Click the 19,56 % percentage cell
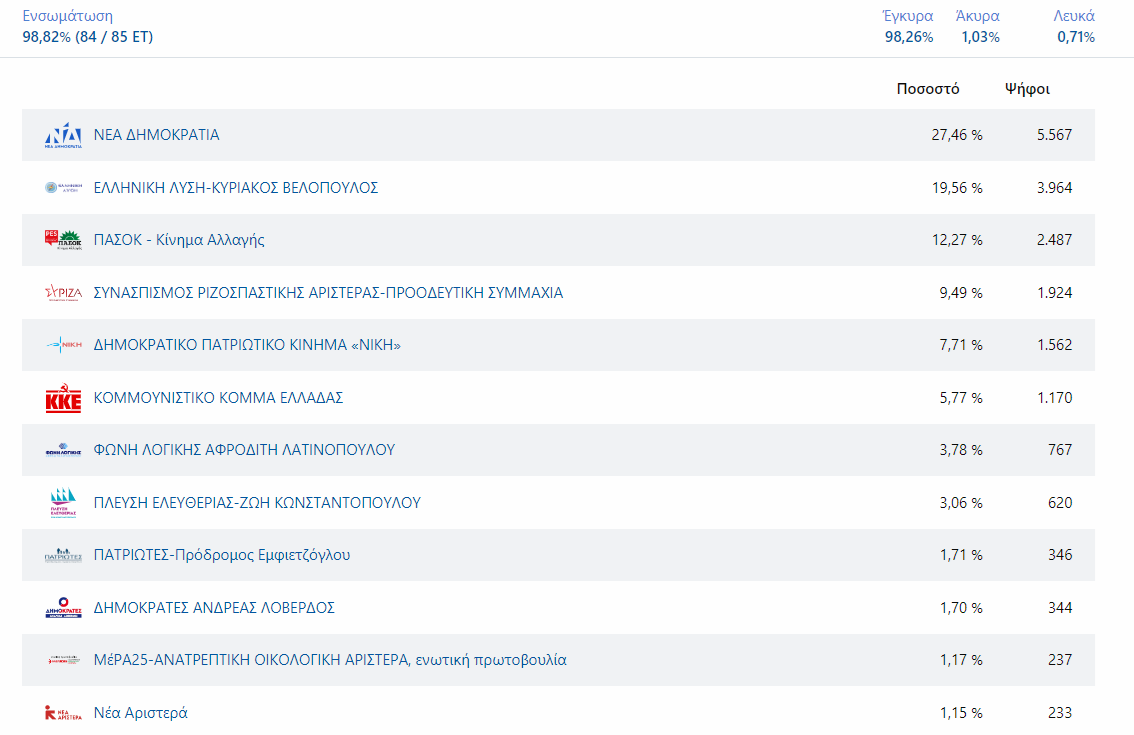Screen dimensions: 1134x735 [957, 188]
